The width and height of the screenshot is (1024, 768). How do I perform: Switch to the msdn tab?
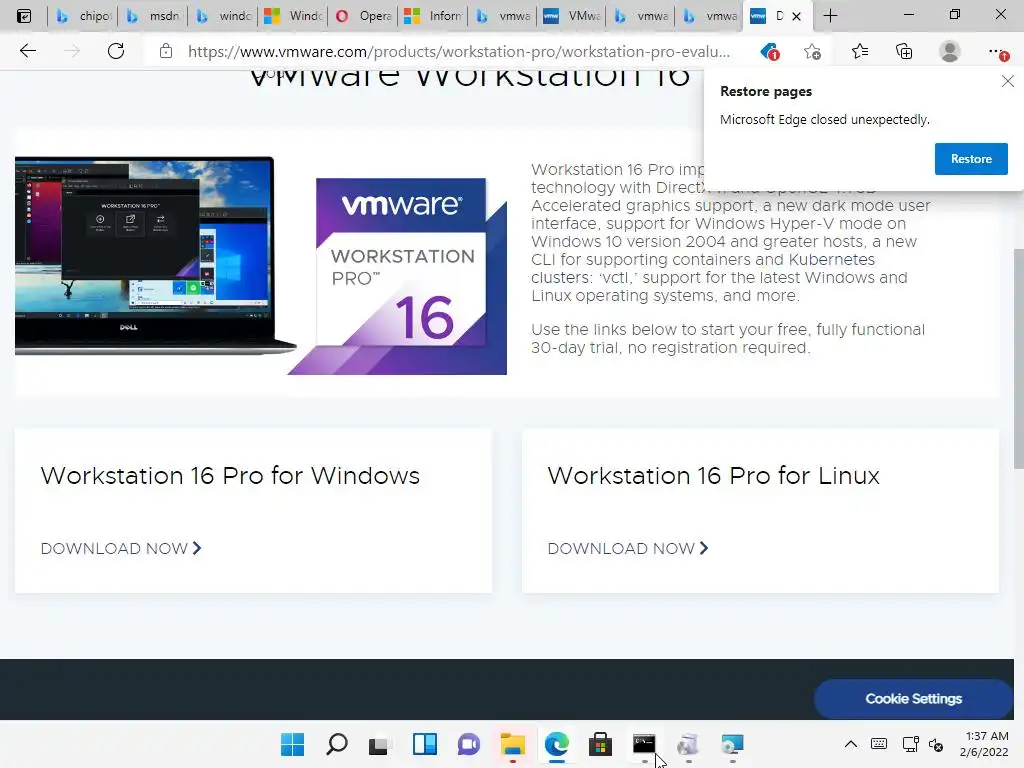pos(153,16)
